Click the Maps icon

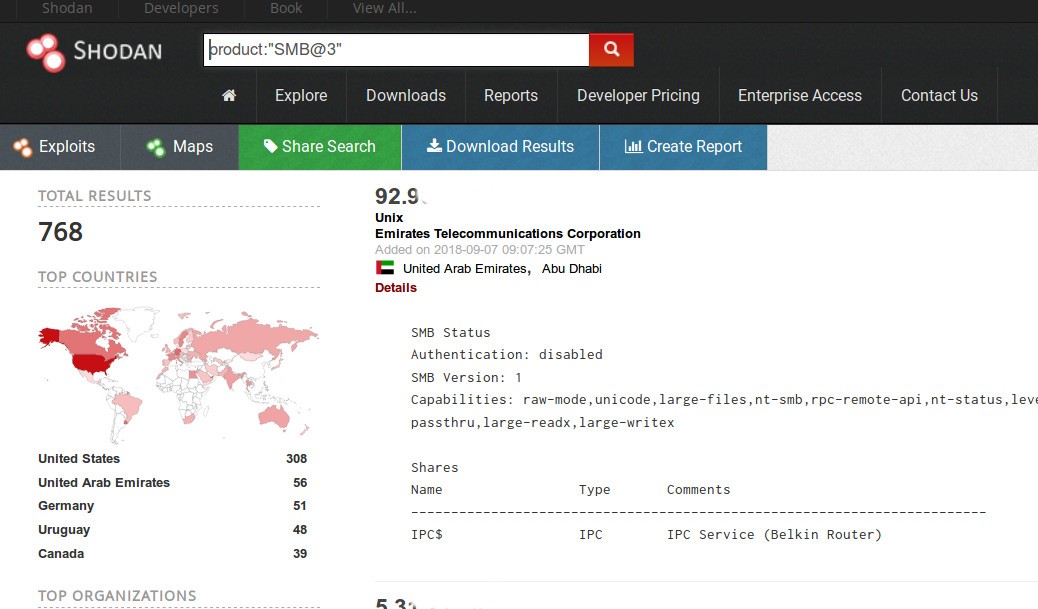pos(156,147)
